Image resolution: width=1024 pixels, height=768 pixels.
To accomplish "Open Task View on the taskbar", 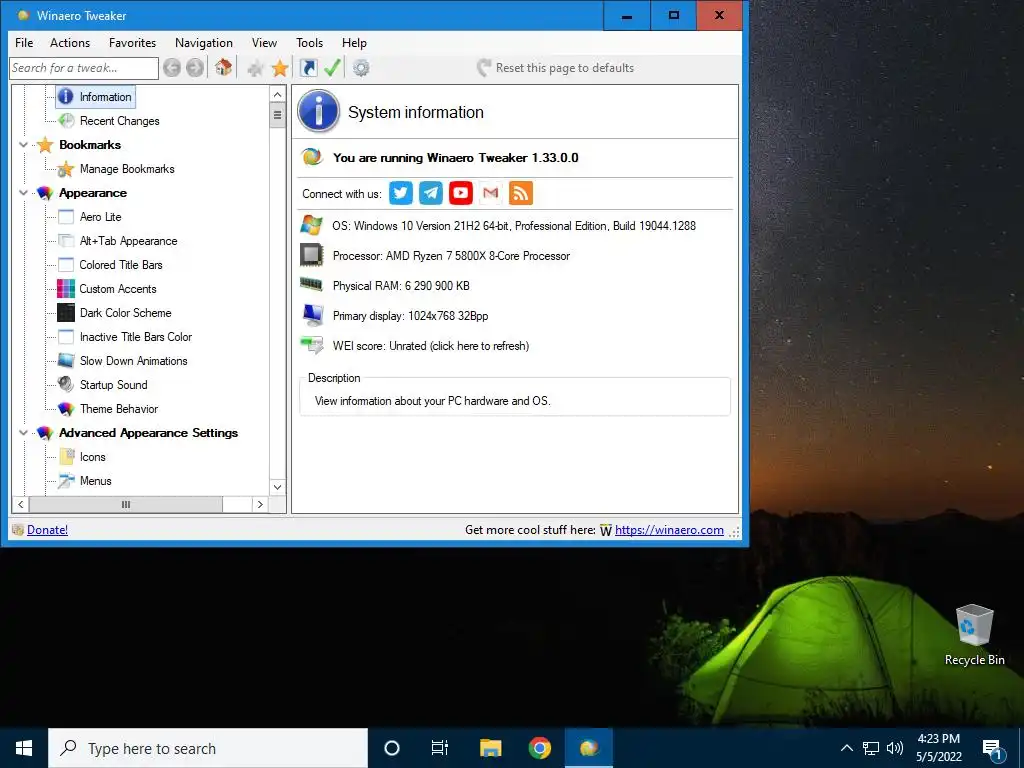I will click(440, 748).
